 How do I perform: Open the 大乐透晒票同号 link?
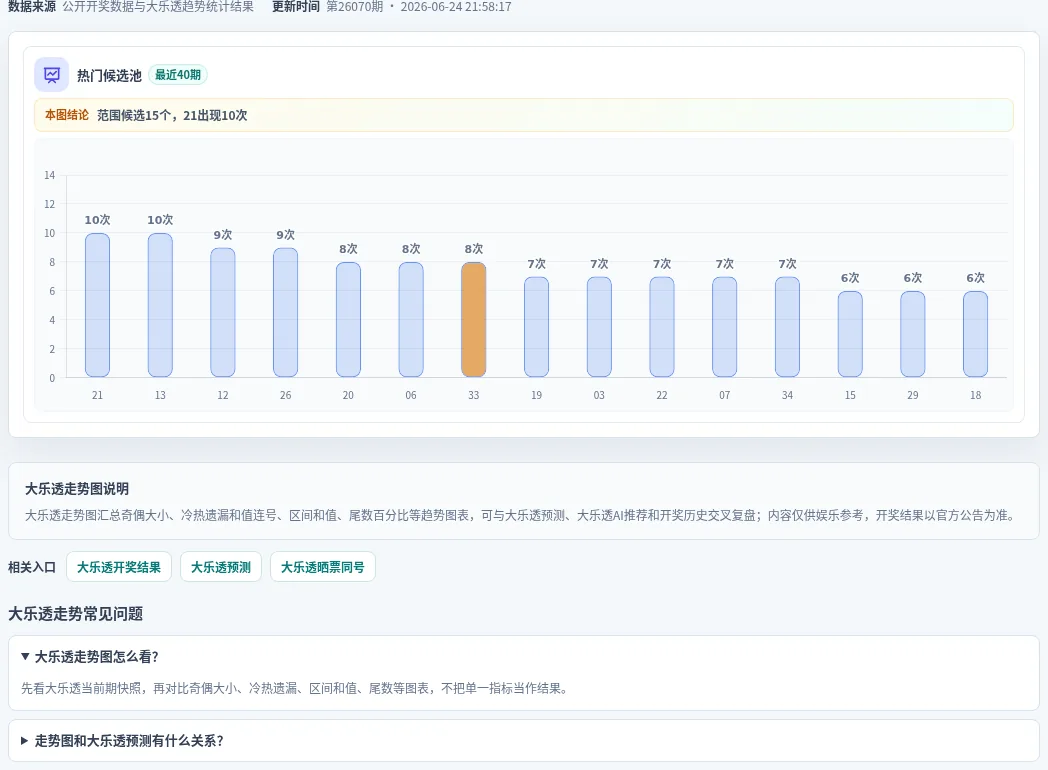tap(323, 567)
